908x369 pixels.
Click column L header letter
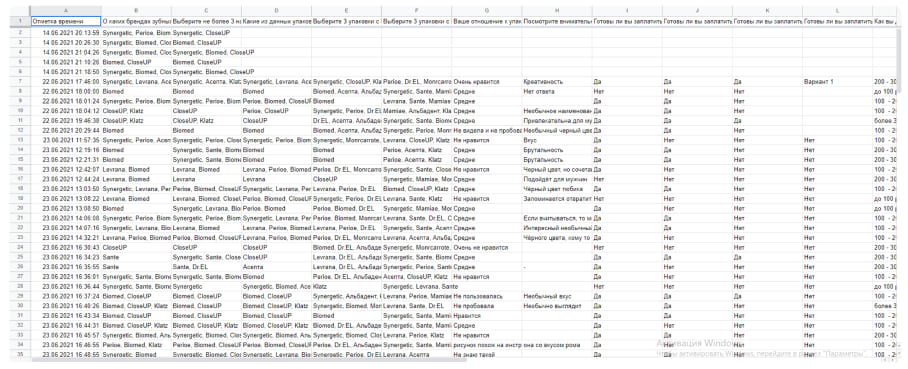pos(837,10)
